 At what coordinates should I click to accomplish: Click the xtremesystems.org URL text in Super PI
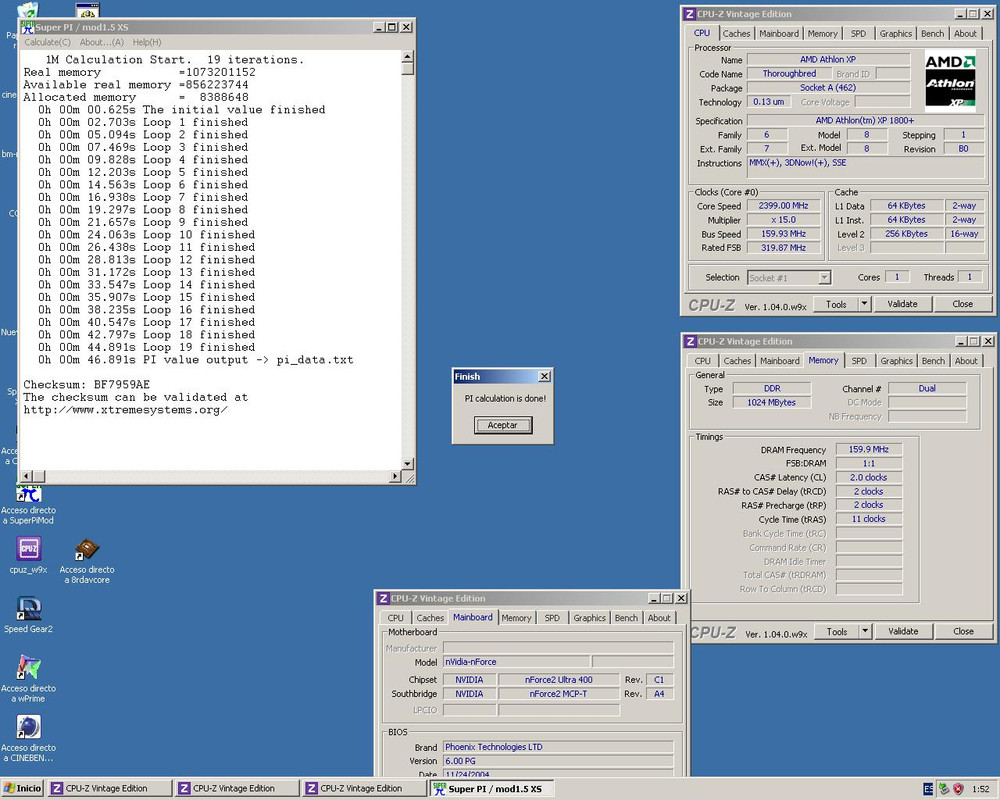tap(126, 410)
